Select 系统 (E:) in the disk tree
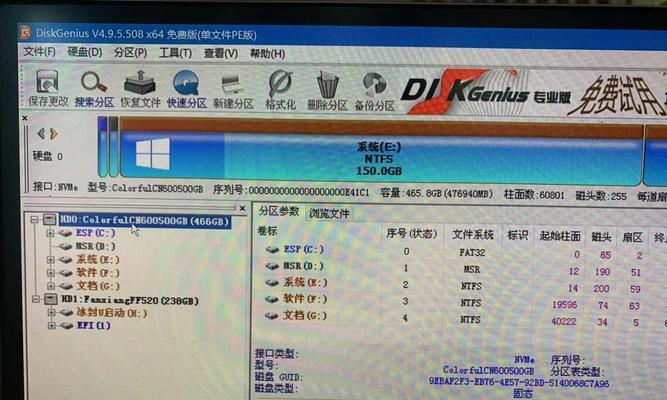The width and height of the screenshot is (667, 400). click(98, 259)
